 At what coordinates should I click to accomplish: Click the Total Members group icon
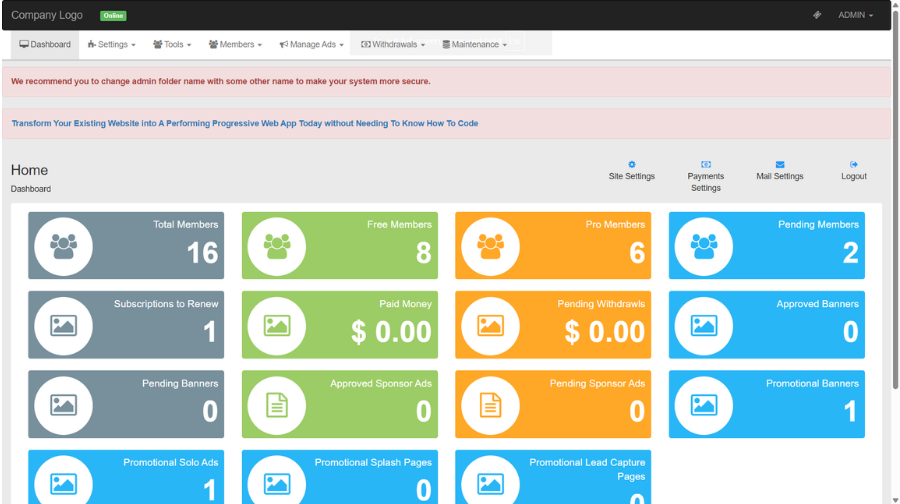(63, 246)
